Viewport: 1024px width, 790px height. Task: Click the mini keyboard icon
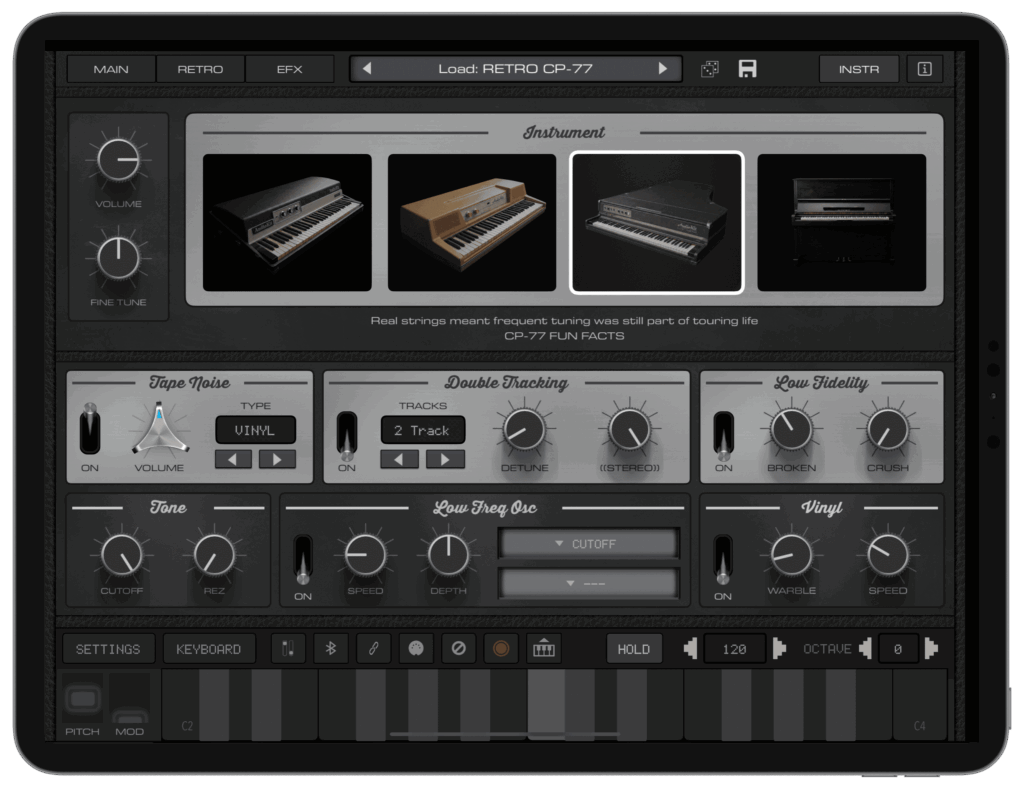[x=544, y=649]
